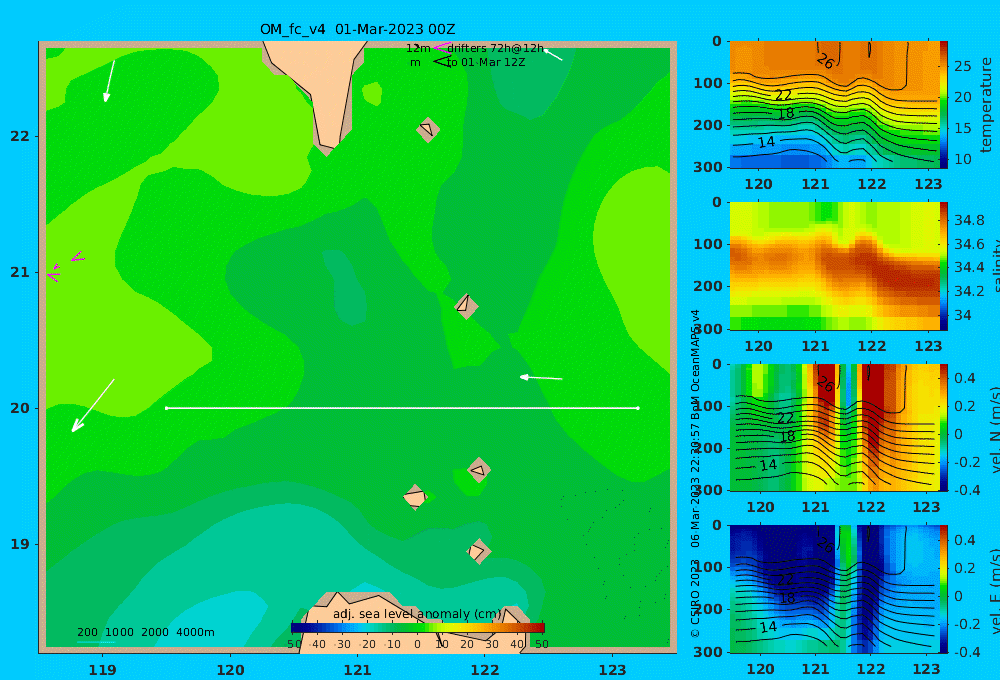This screenshot has width=1000, height=680.
Task: Click the small island marker near latitude 22
Action: [x=428, y=129]
